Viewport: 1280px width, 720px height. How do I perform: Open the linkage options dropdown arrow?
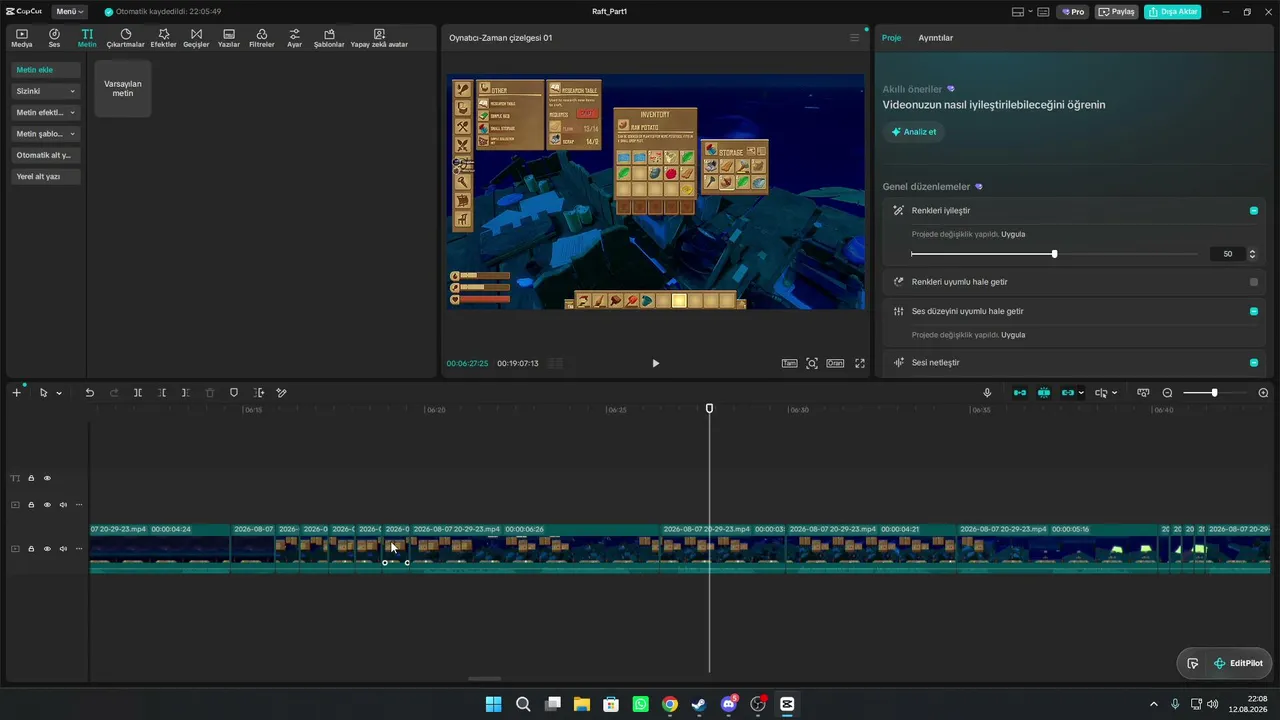tap(1081, 393)
